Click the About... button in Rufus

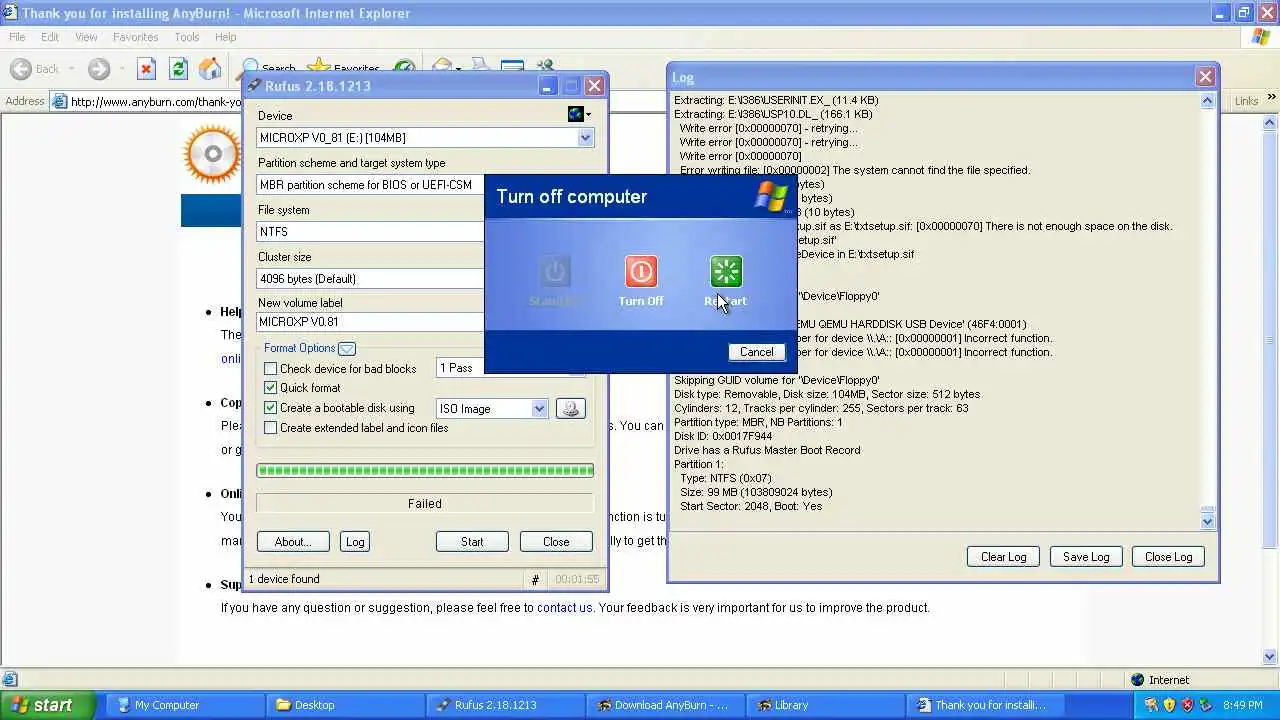pyautogui.click(x=293, y=542)
